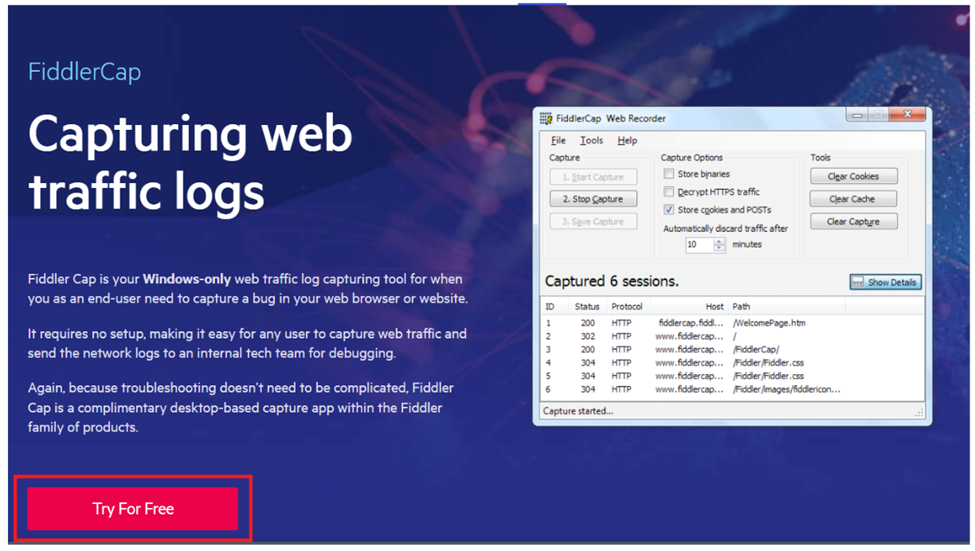Click 'Captured 6 sessions.' label
This screenshot has height=551, width=975.
click(611, 281)
